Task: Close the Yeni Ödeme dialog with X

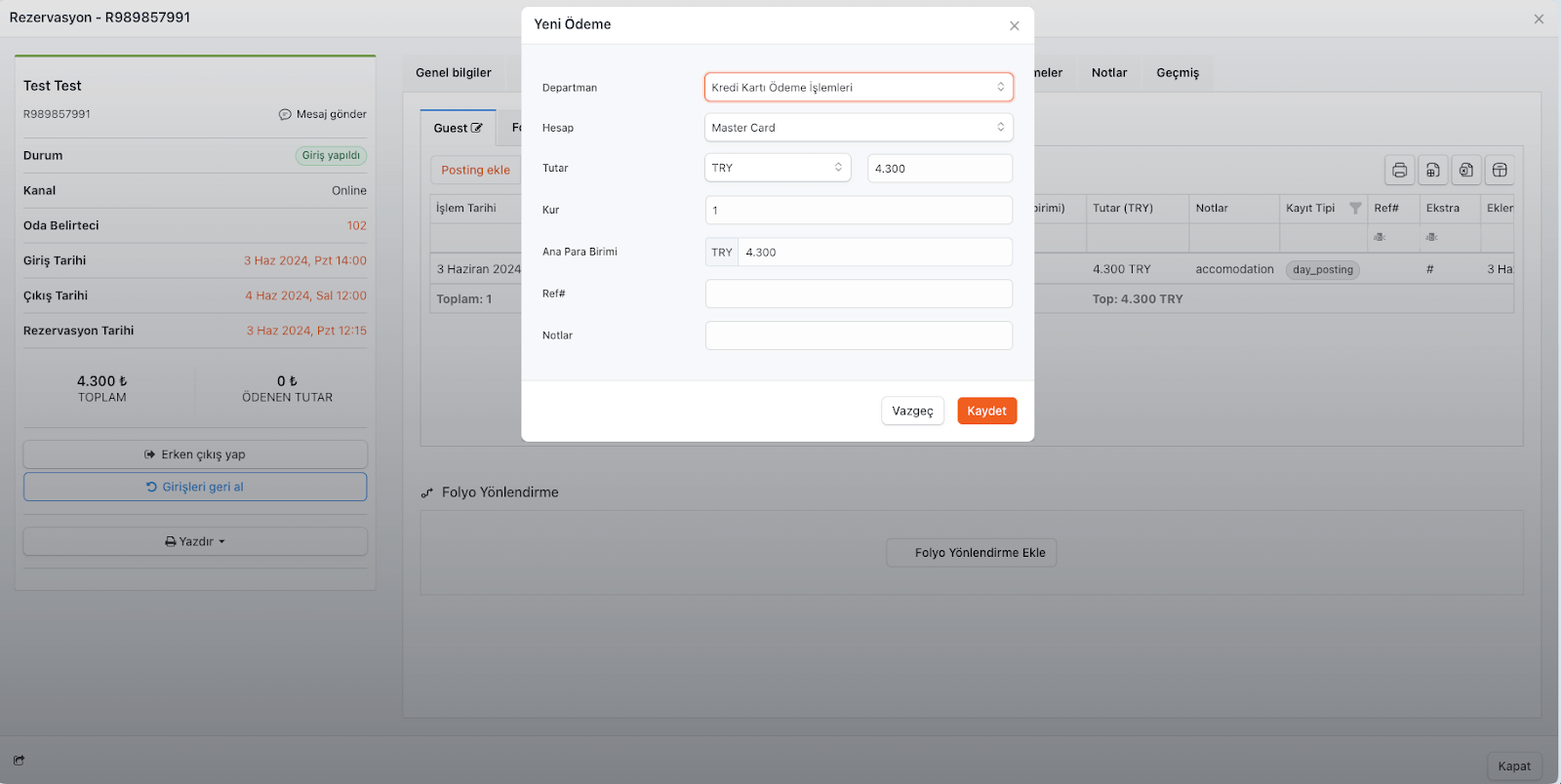Action: [x=1014, y=26]
